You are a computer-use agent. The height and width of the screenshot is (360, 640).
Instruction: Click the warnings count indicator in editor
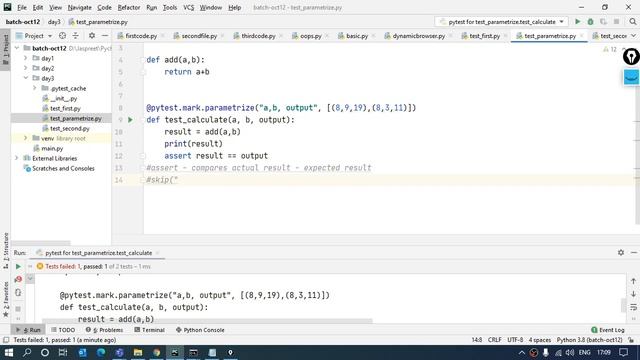[610, 49]
